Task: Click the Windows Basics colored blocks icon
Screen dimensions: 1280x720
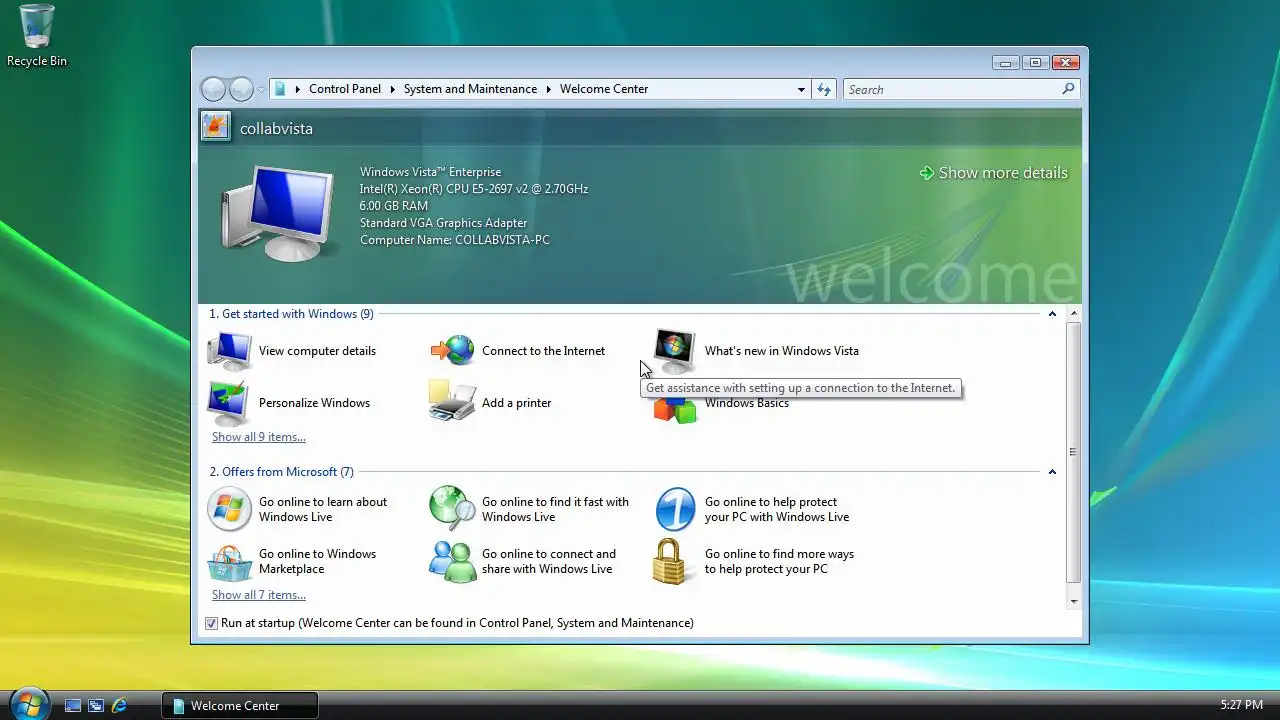Action: coord(675,411)
